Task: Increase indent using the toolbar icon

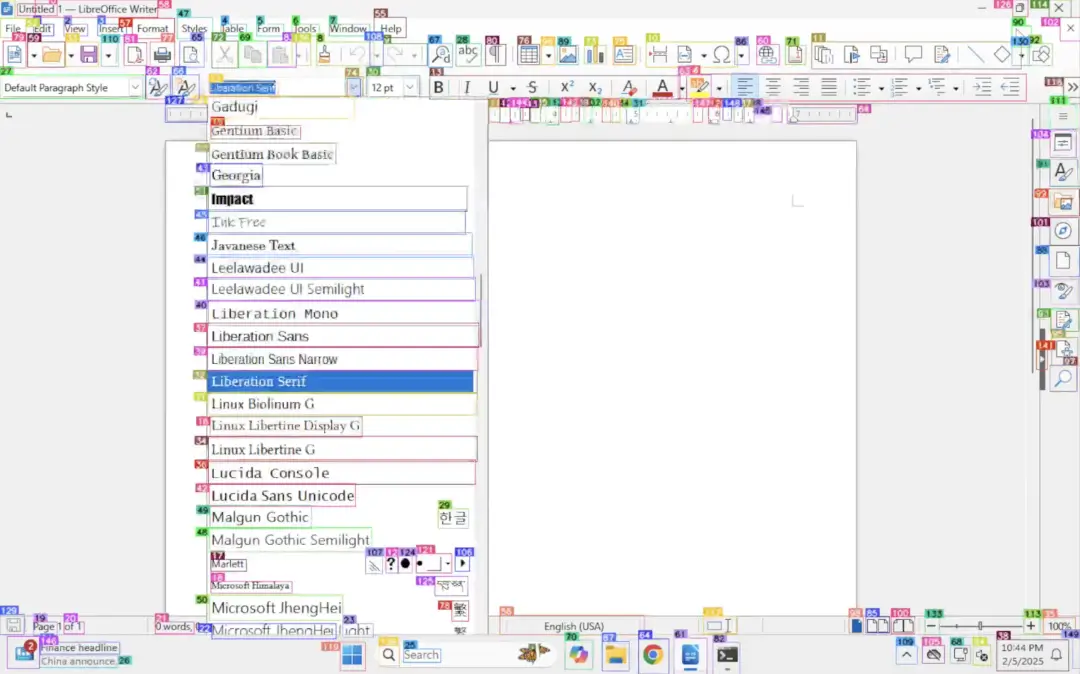Action: point(982,87)
